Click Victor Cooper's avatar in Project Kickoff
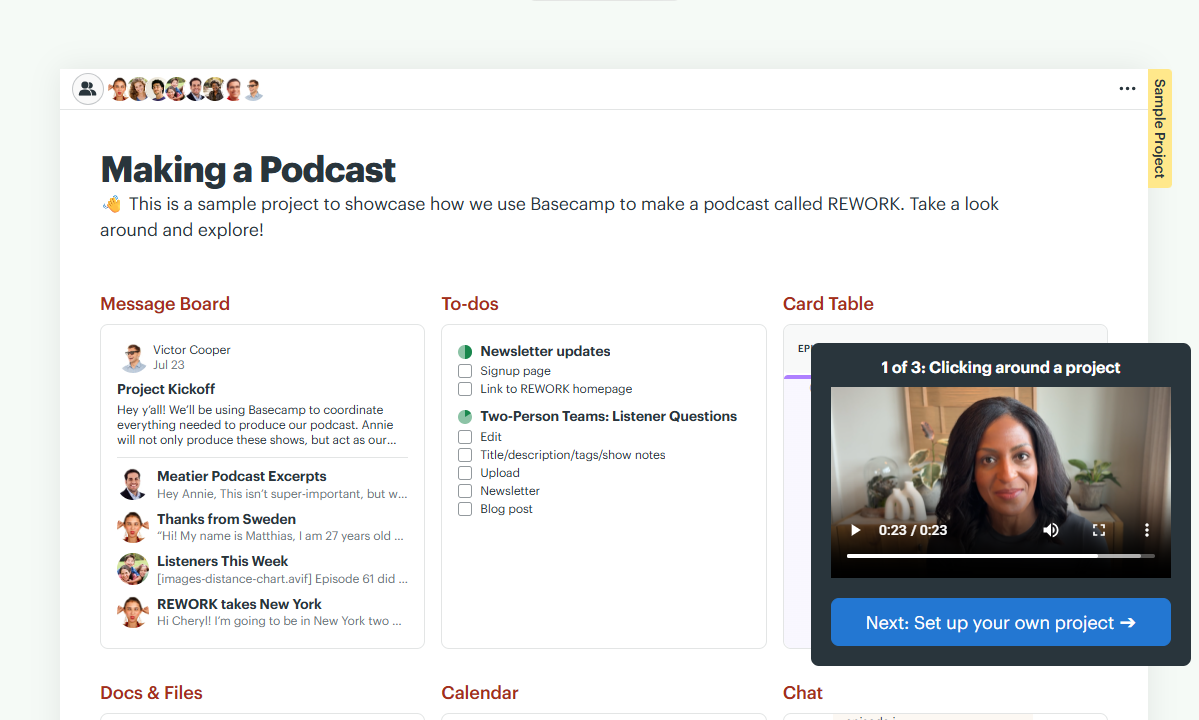The image size is (1199, 720). (133, 358)
